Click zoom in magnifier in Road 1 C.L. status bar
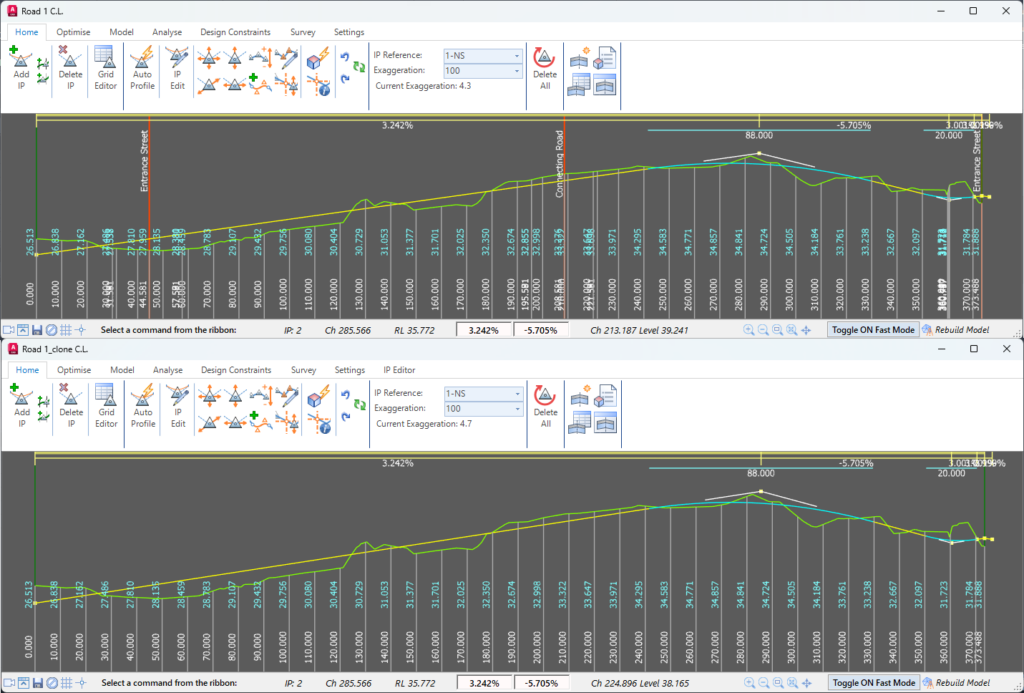The height and width of the screenshot is (693, 1024). pyautogui.click(x=748, y=330)
